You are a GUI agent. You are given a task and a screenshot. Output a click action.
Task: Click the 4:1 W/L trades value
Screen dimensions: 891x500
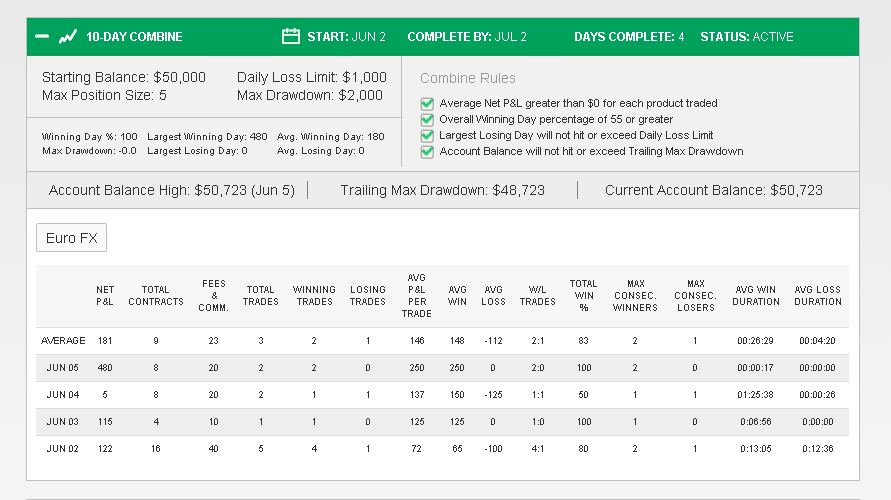click(538, 449)
